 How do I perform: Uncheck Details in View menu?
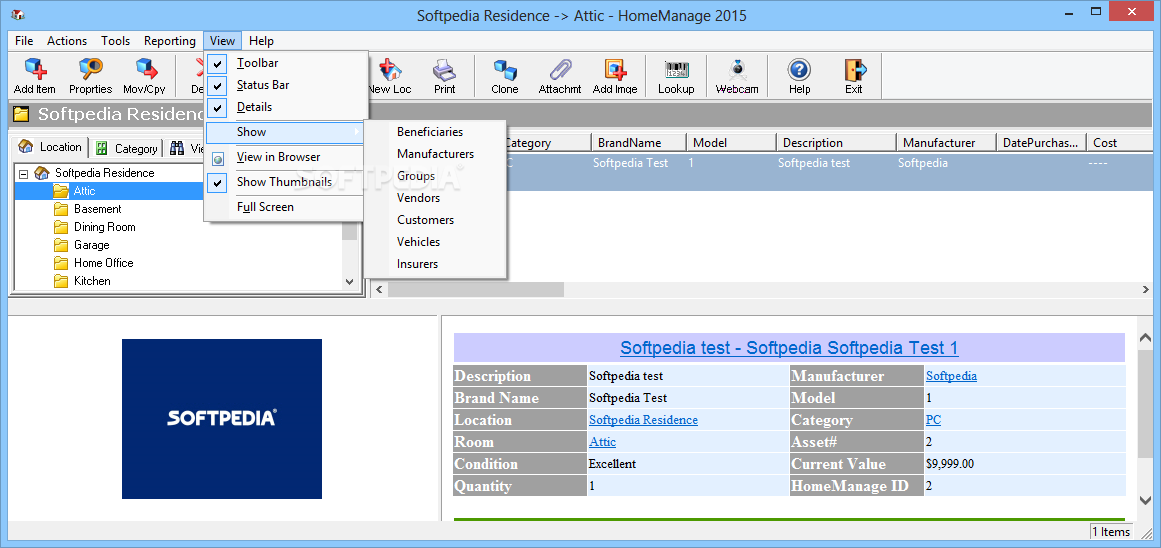(217, 107)
